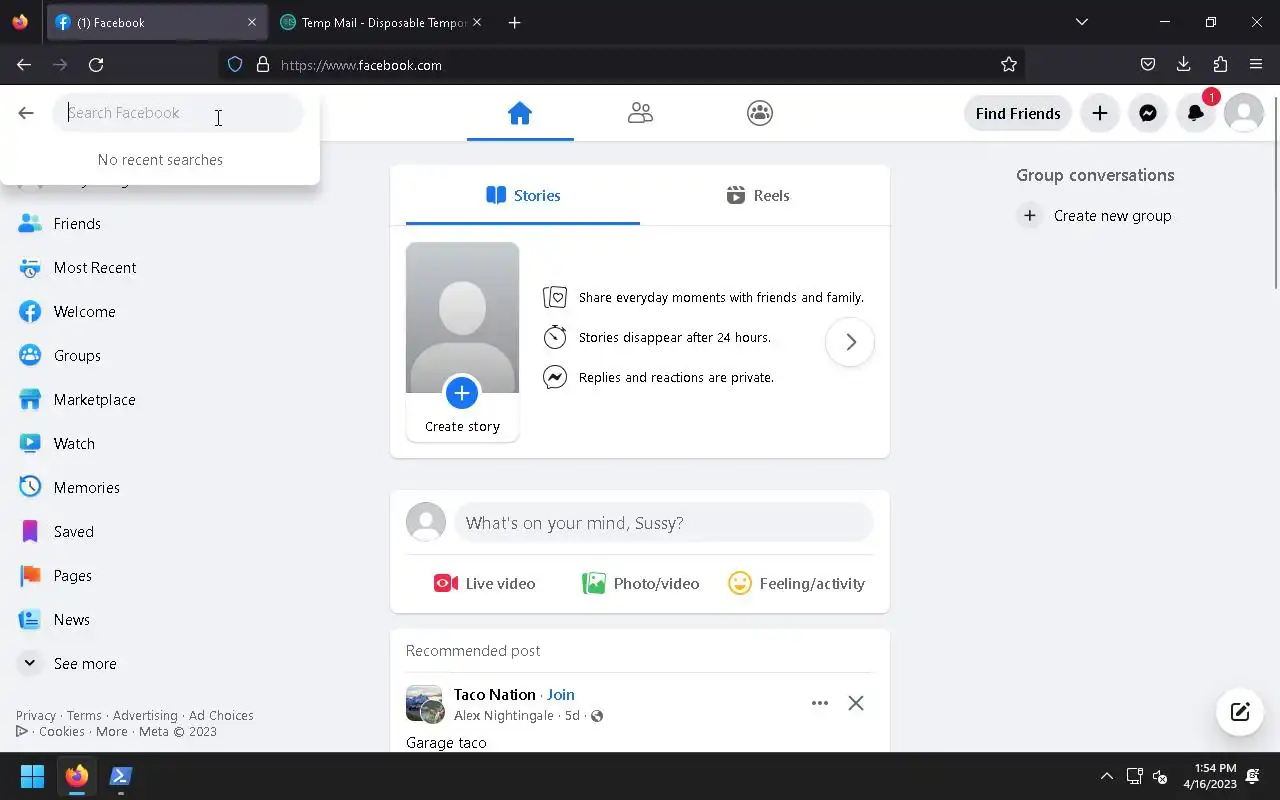The image size is (1280, 800).
Task: Choose Feeling/activity for a post
Action: tap(797, 584)
